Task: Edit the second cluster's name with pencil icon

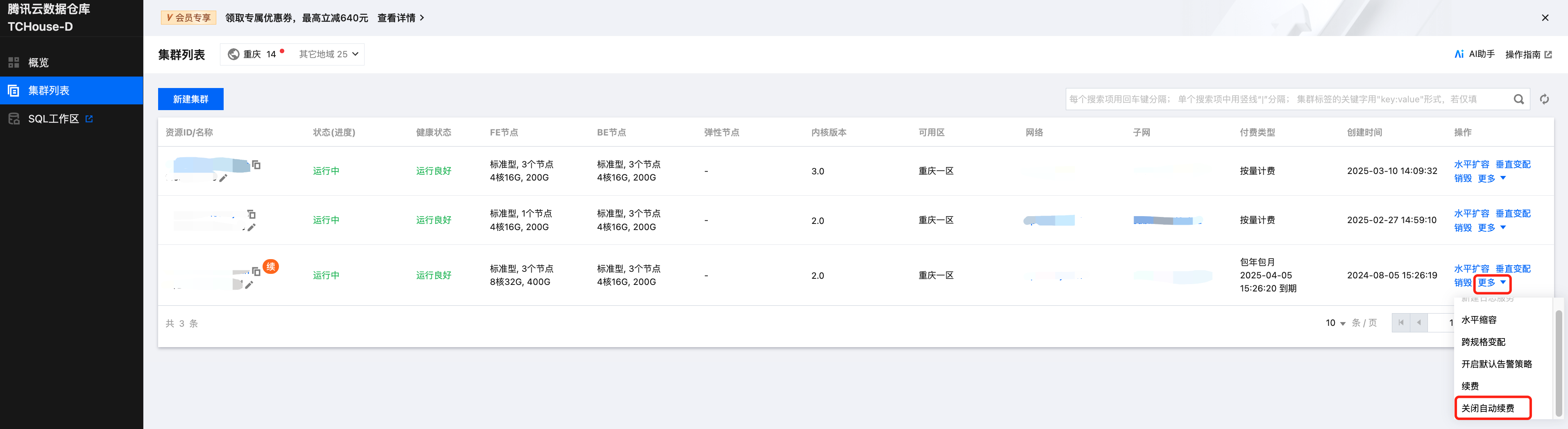Action: click(252, 228)
